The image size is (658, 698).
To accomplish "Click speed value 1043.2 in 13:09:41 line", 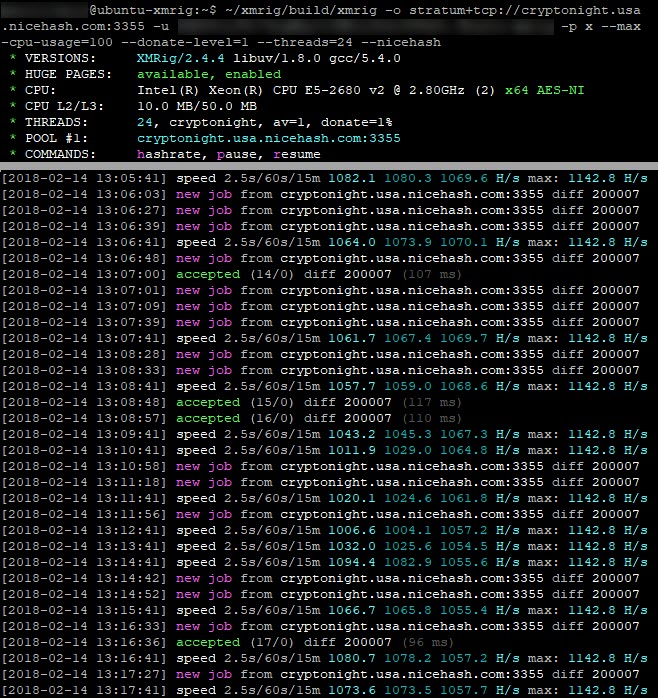I will pos(352,435).
